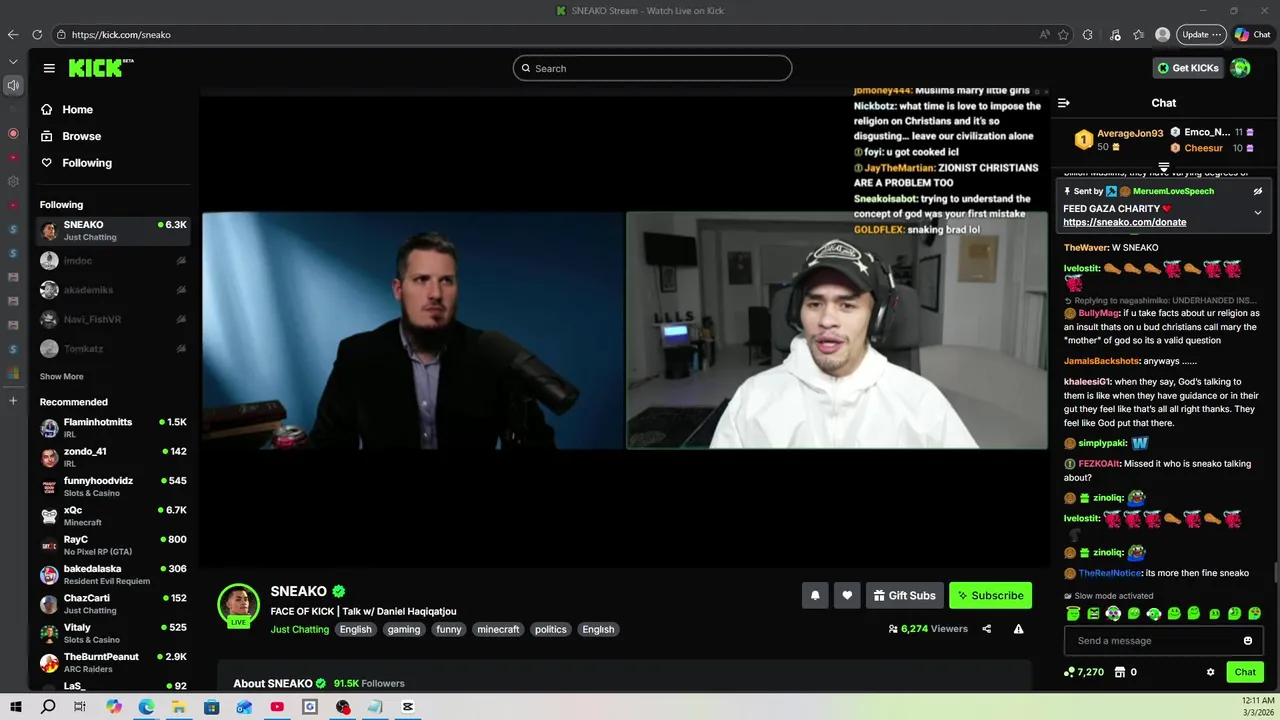Click the browser address bar URL

point(121,34)
